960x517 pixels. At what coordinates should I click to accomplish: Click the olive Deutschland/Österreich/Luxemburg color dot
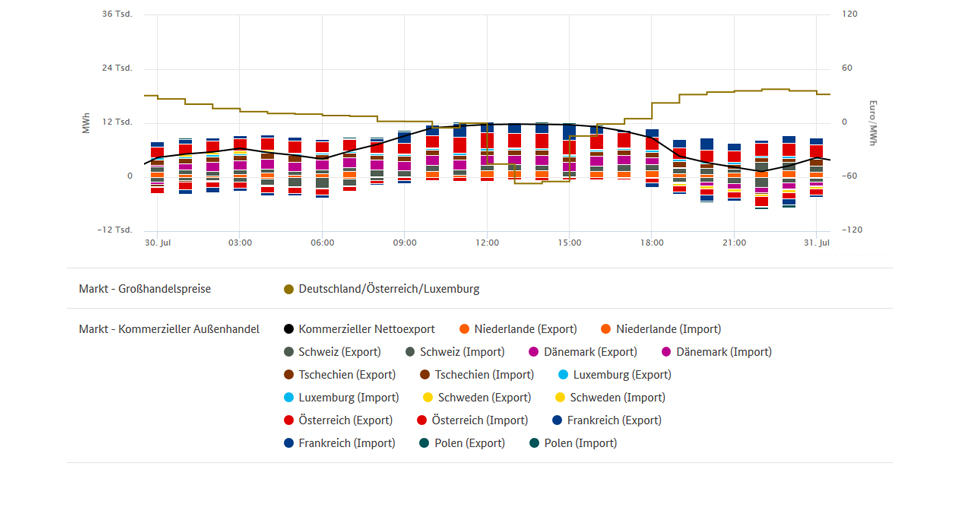(x=289, y=289)
